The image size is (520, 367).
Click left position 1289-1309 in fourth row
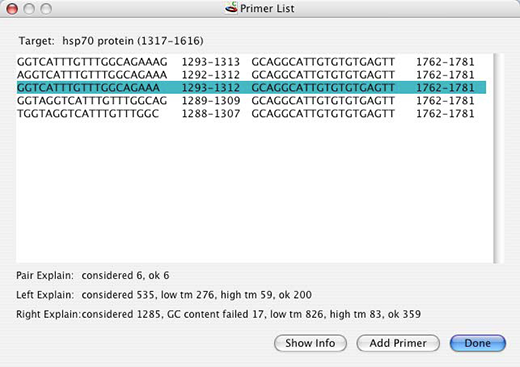click(211, 101)
